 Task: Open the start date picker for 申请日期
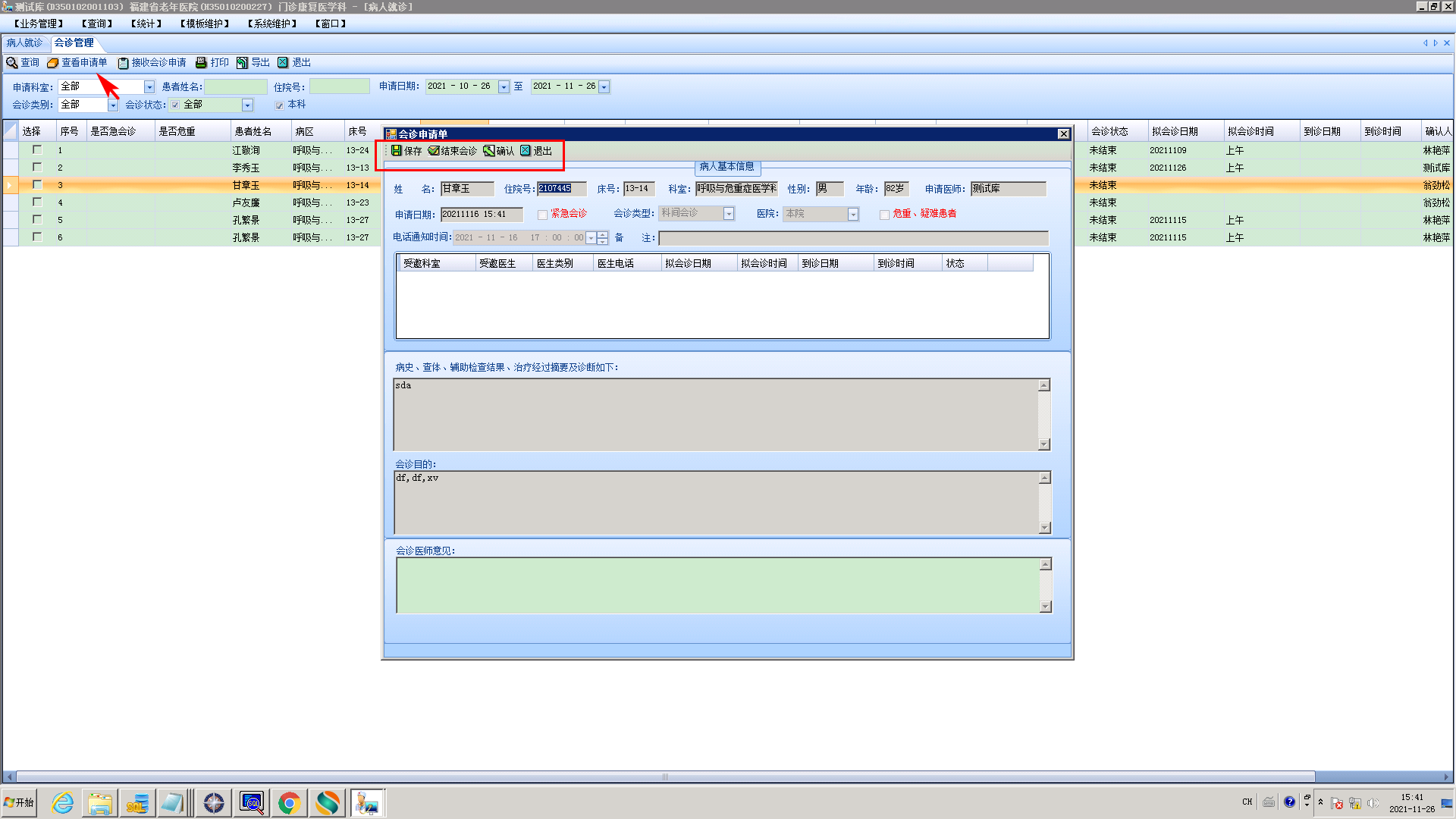point(504,87)
